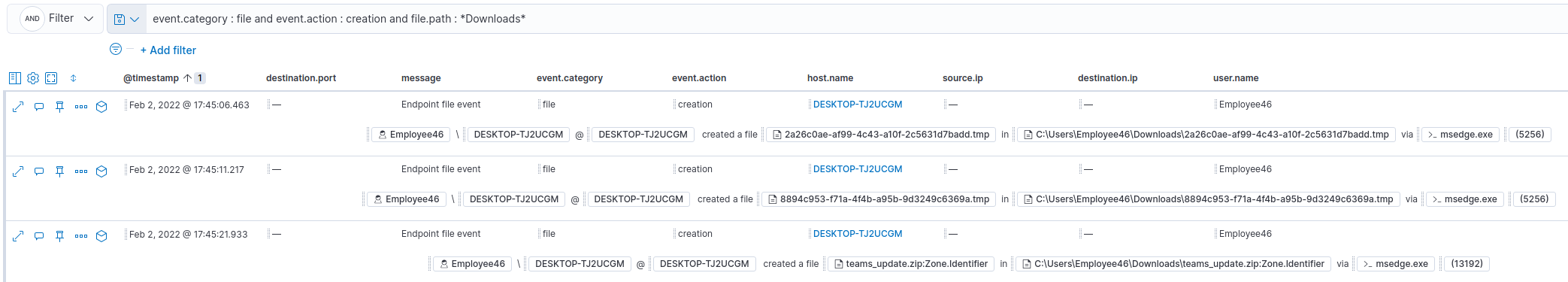The height and width of the screenshot is (282, 1568).
Task: Click msedge.exe badge next to (5256) in first row
Action: pyautogui.click(x=1460, y=135)
